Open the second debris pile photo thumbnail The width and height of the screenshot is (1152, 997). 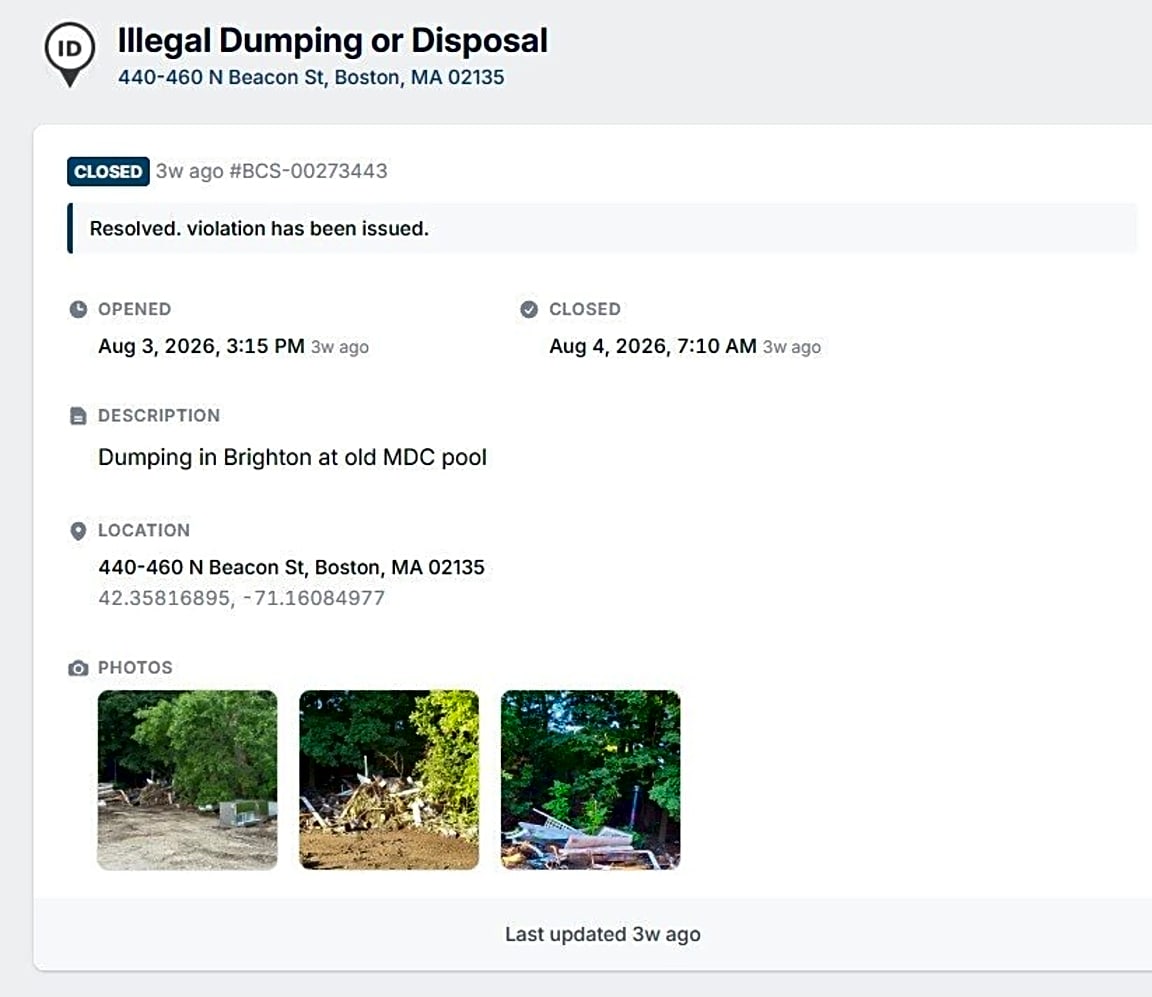[389, 780]
